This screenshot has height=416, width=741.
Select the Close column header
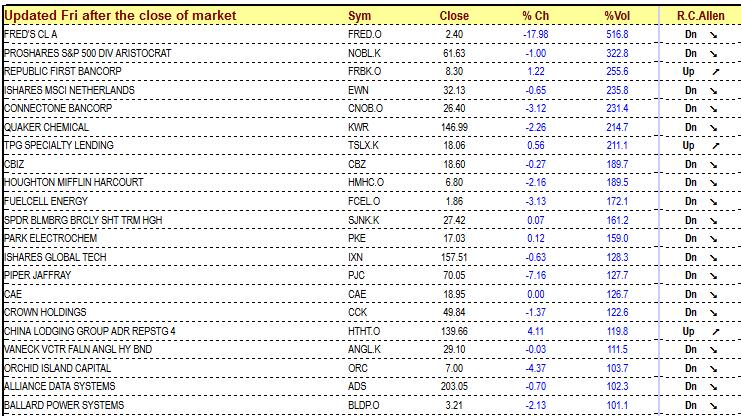point(454,16)
